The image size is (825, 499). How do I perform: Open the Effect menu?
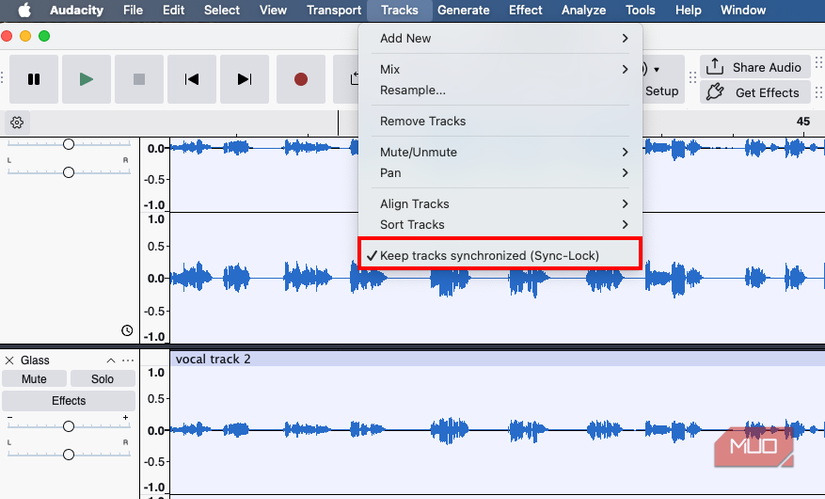point(525,10)
